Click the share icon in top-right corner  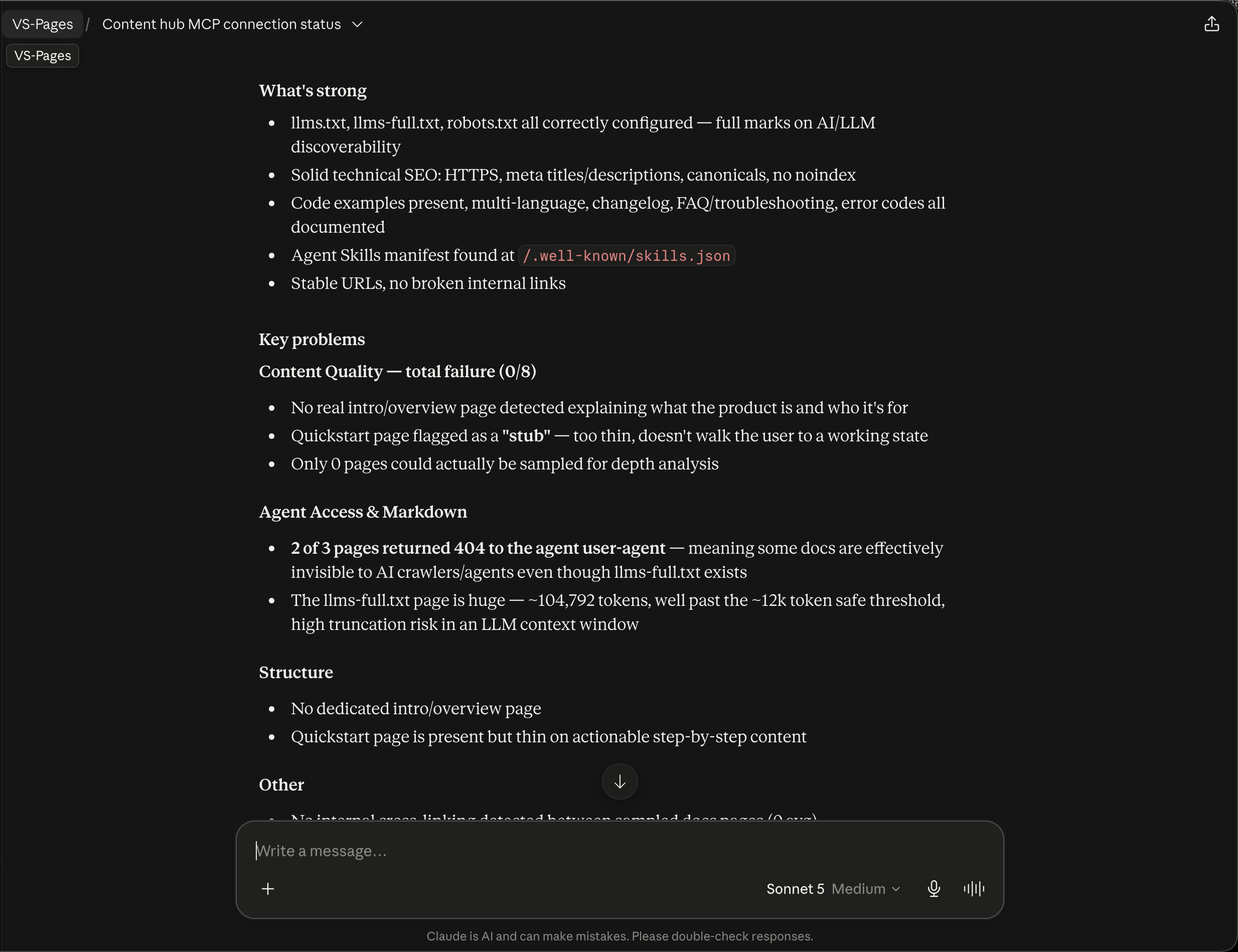point(1211,24)
